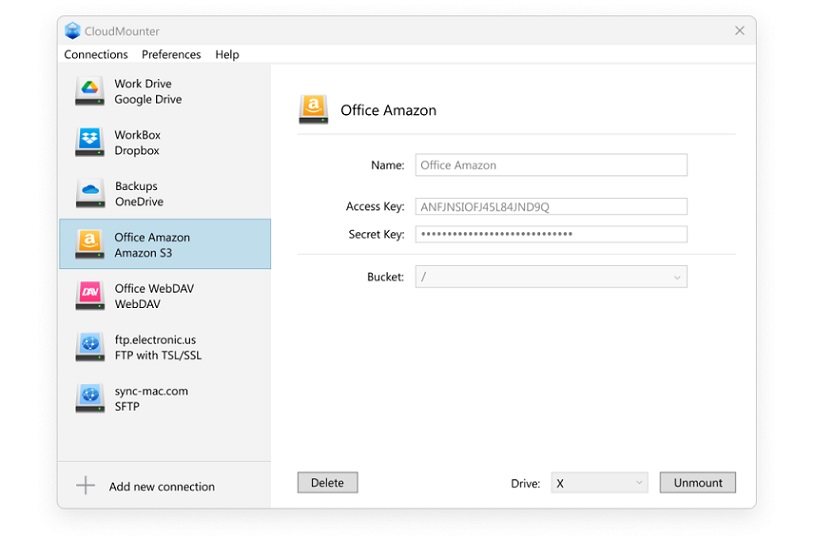Click the Unmount button
Screen dimensions: 814x540
tap(698, 482)
